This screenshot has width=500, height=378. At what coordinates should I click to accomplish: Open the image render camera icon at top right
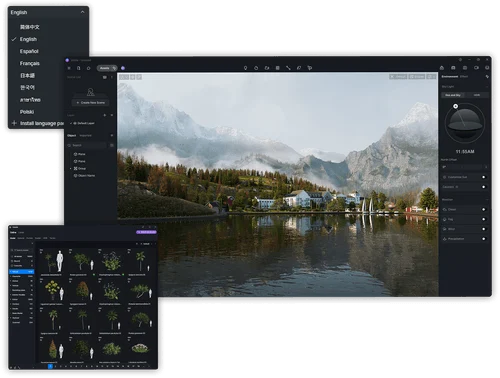(453, 68)
